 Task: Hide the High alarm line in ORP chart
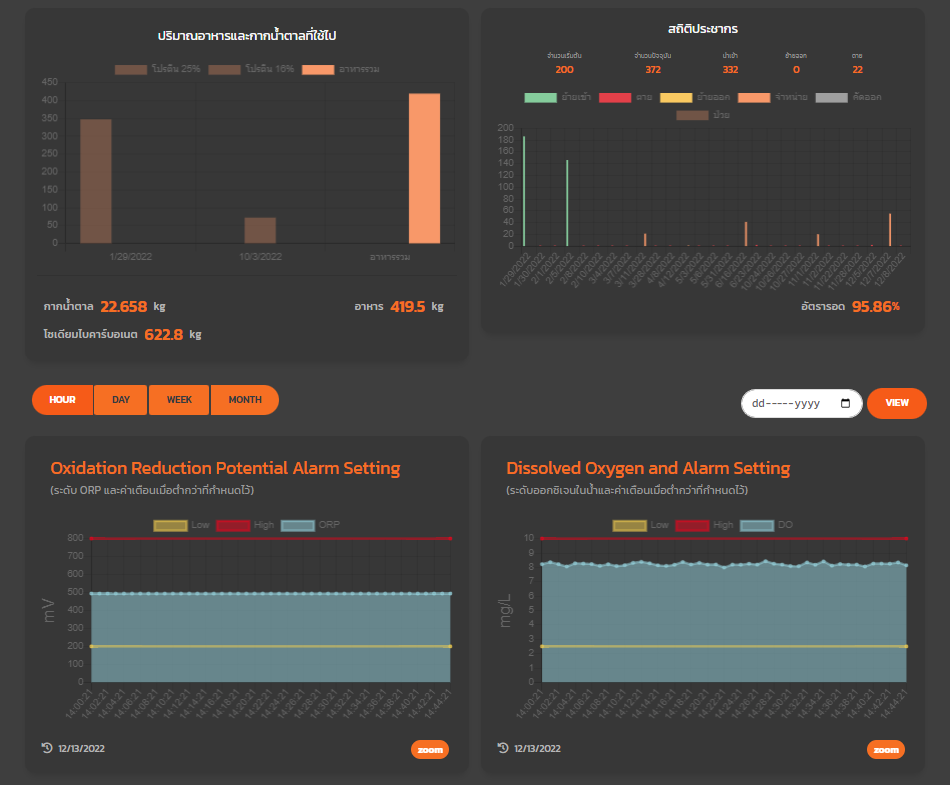[232, 525]
